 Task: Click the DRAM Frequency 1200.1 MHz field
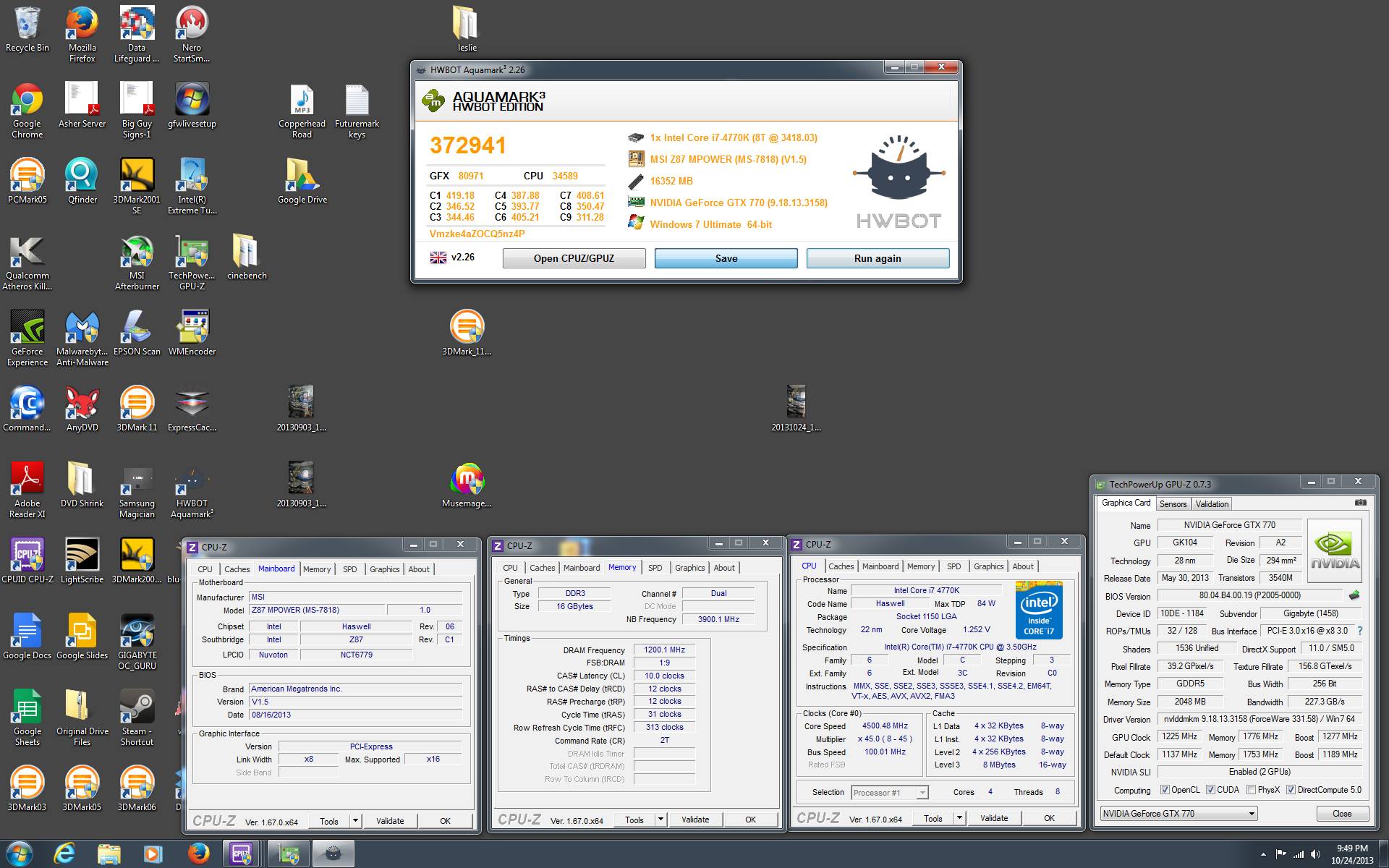(x=664, y=650)
